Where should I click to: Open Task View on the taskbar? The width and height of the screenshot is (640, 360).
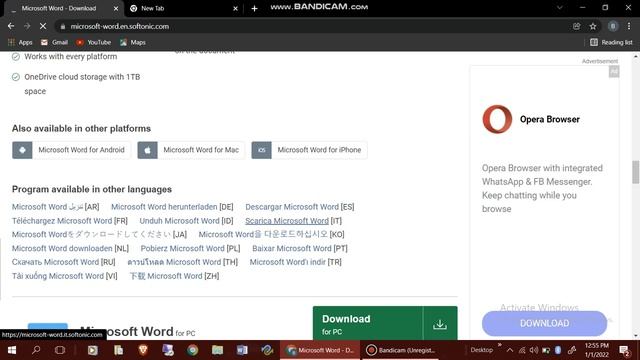point(60,350)
